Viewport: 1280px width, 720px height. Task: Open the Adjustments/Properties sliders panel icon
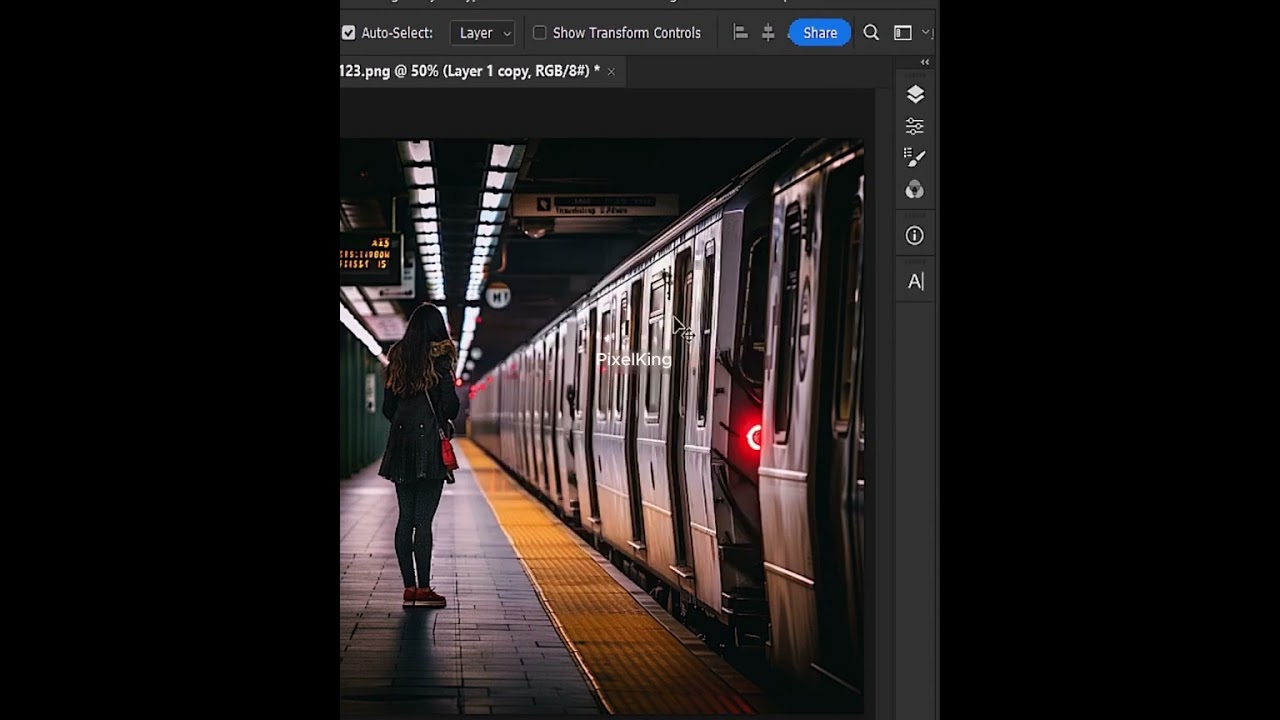click(x=915, y=126)
